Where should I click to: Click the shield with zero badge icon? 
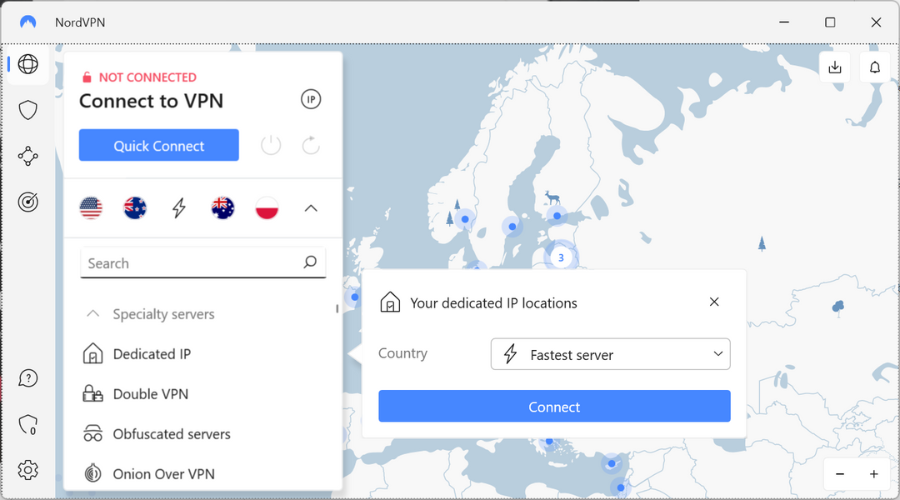pos(28,425)
